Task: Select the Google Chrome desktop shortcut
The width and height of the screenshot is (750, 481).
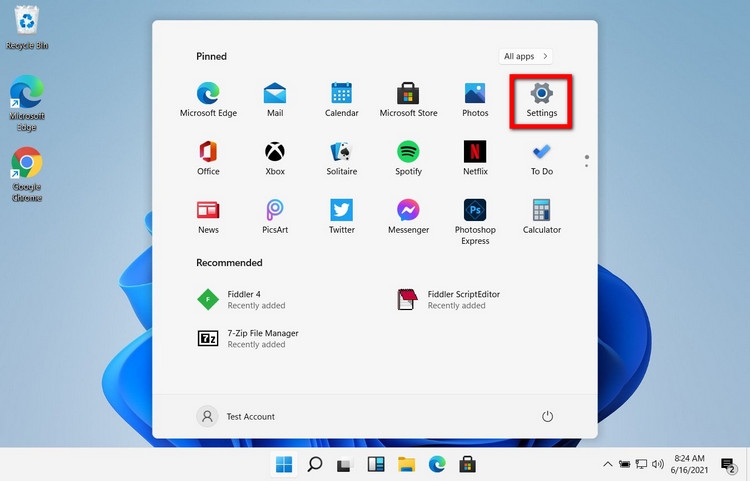Action: point(27,175)
